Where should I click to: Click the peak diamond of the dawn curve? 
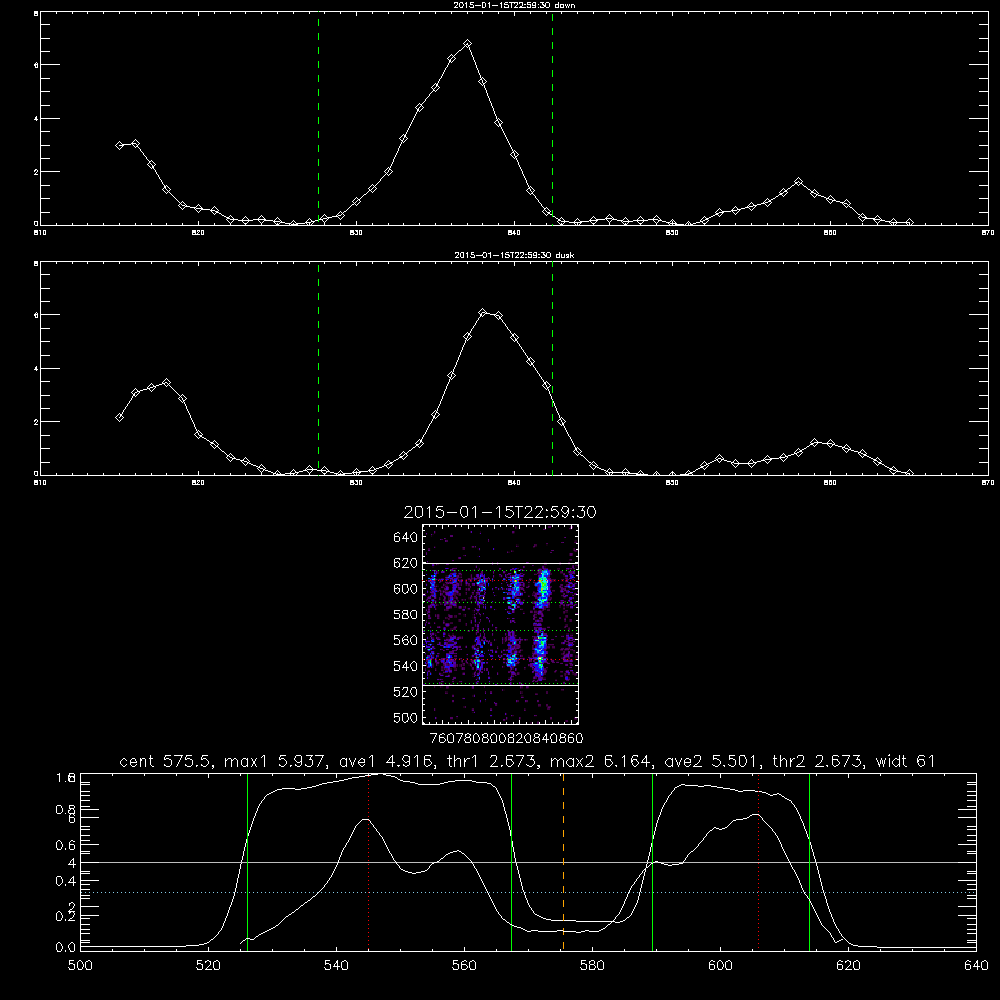coord(467,44)
